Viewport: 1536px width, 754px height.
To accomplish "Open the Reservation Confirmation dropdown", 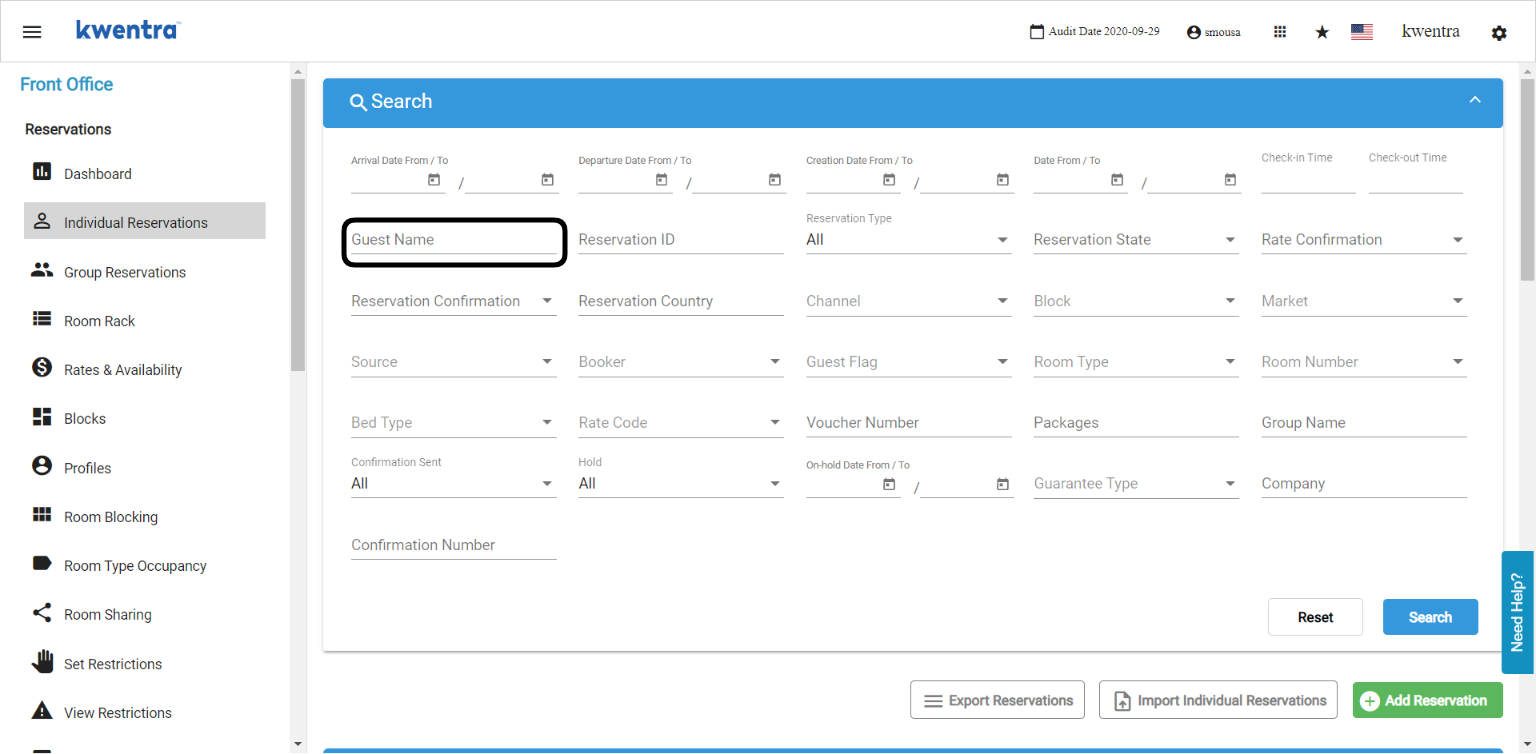I will [x=454, y=301].
